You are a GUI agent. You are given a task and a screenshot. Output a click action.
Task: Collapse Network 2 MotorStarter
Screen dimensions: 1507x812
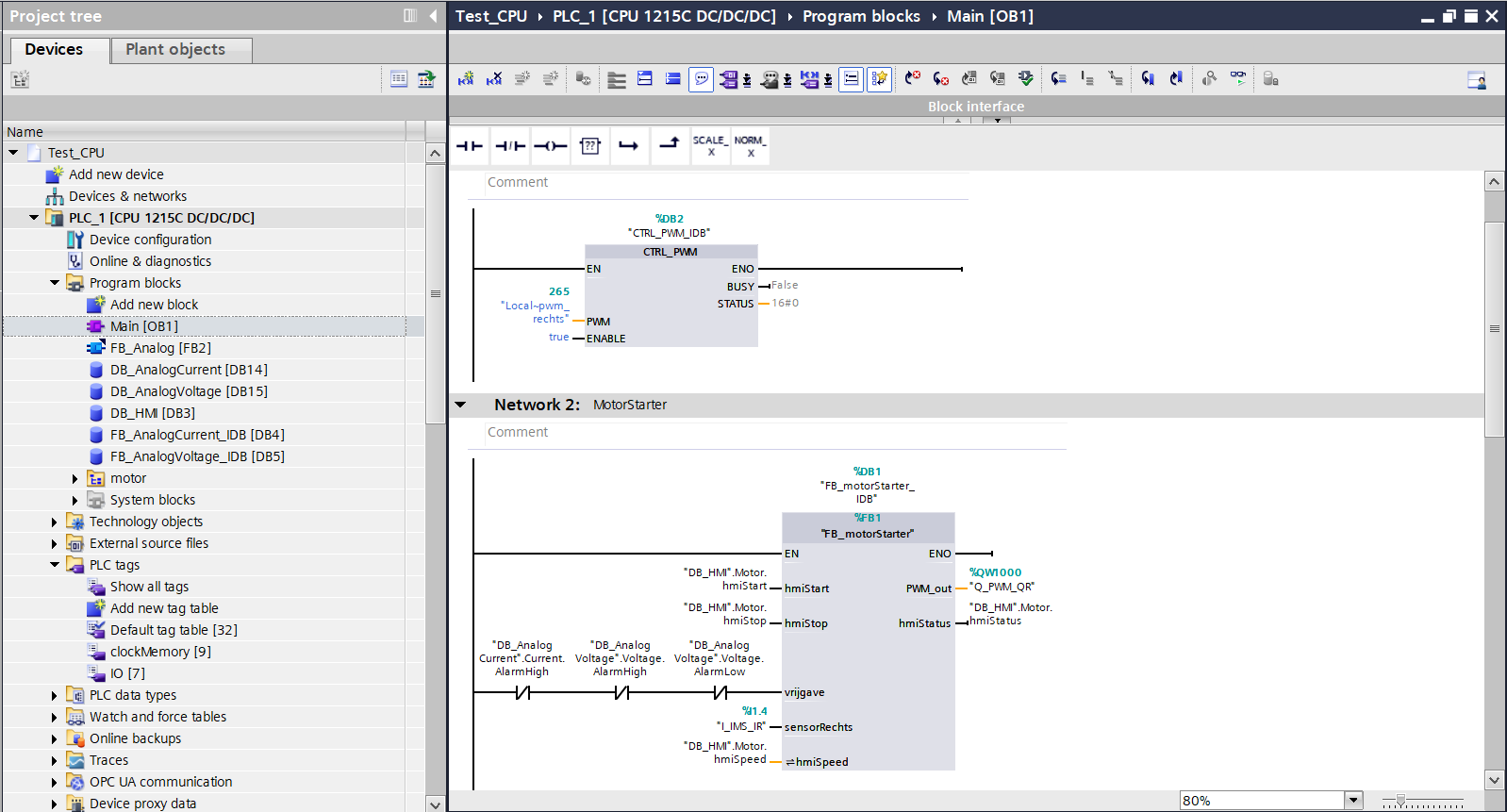(x=460, y=405)
